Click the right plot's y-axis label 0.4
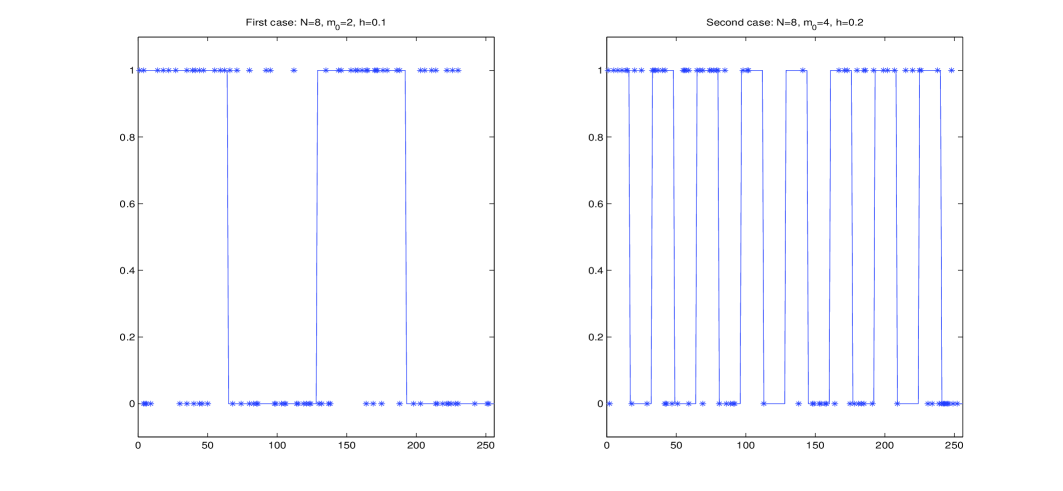The height and width of the screenshot is (491, 1063). 594,271
